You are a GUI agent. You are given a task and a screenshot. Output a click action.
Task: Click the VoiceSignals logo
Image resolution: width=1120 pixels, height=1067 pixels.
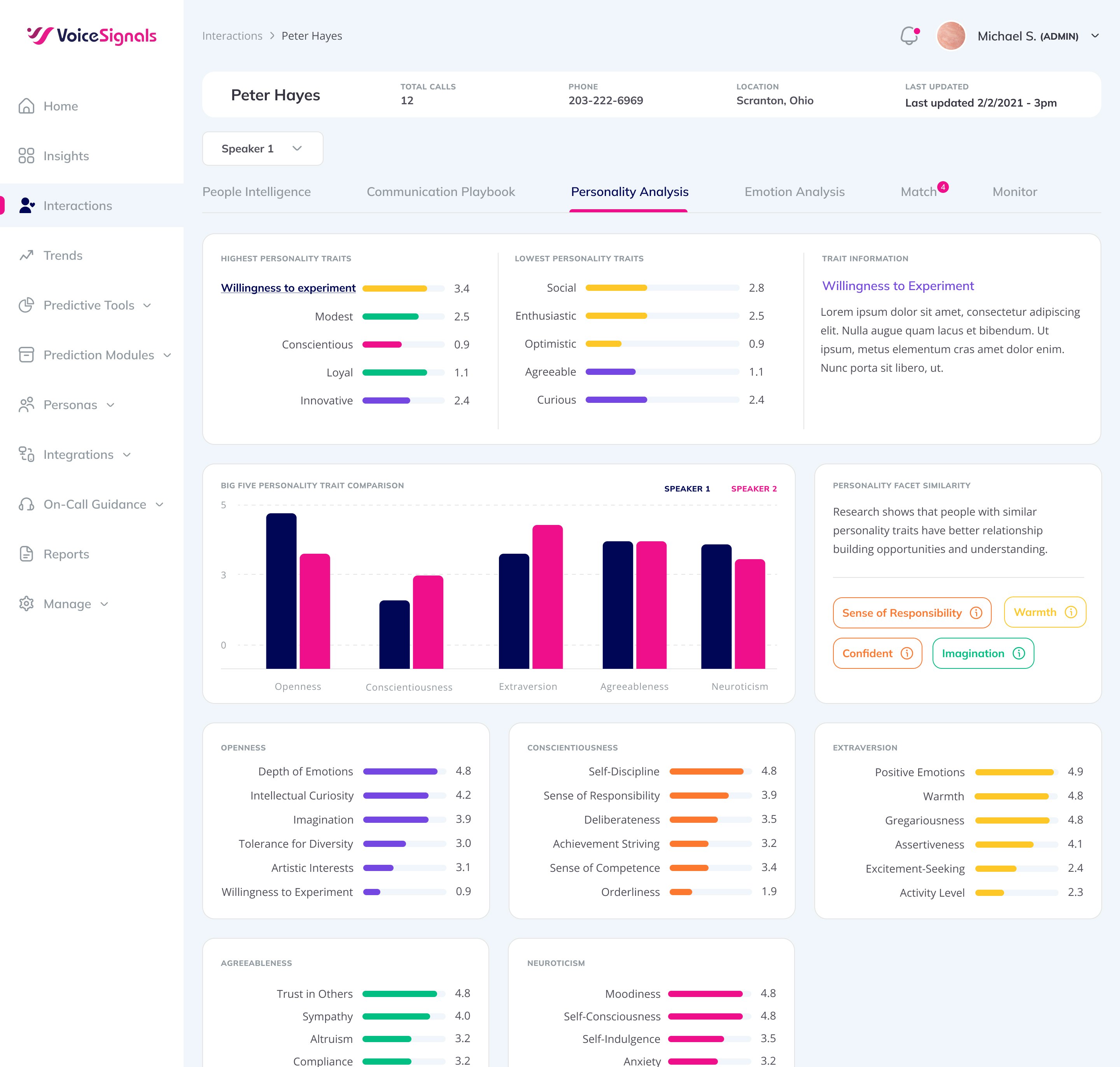coord(91,36)
